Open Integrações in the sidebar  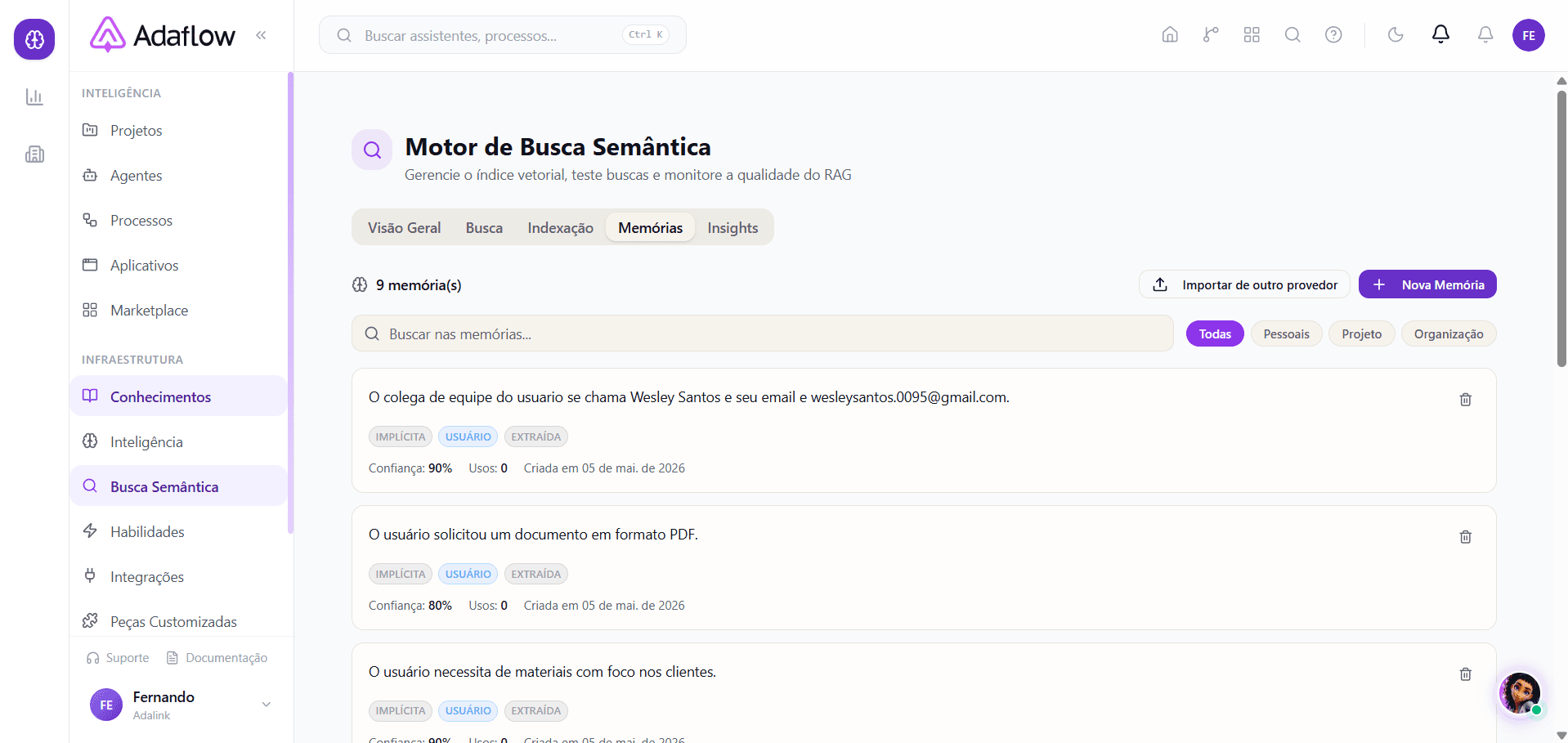(x=178, y=577)
